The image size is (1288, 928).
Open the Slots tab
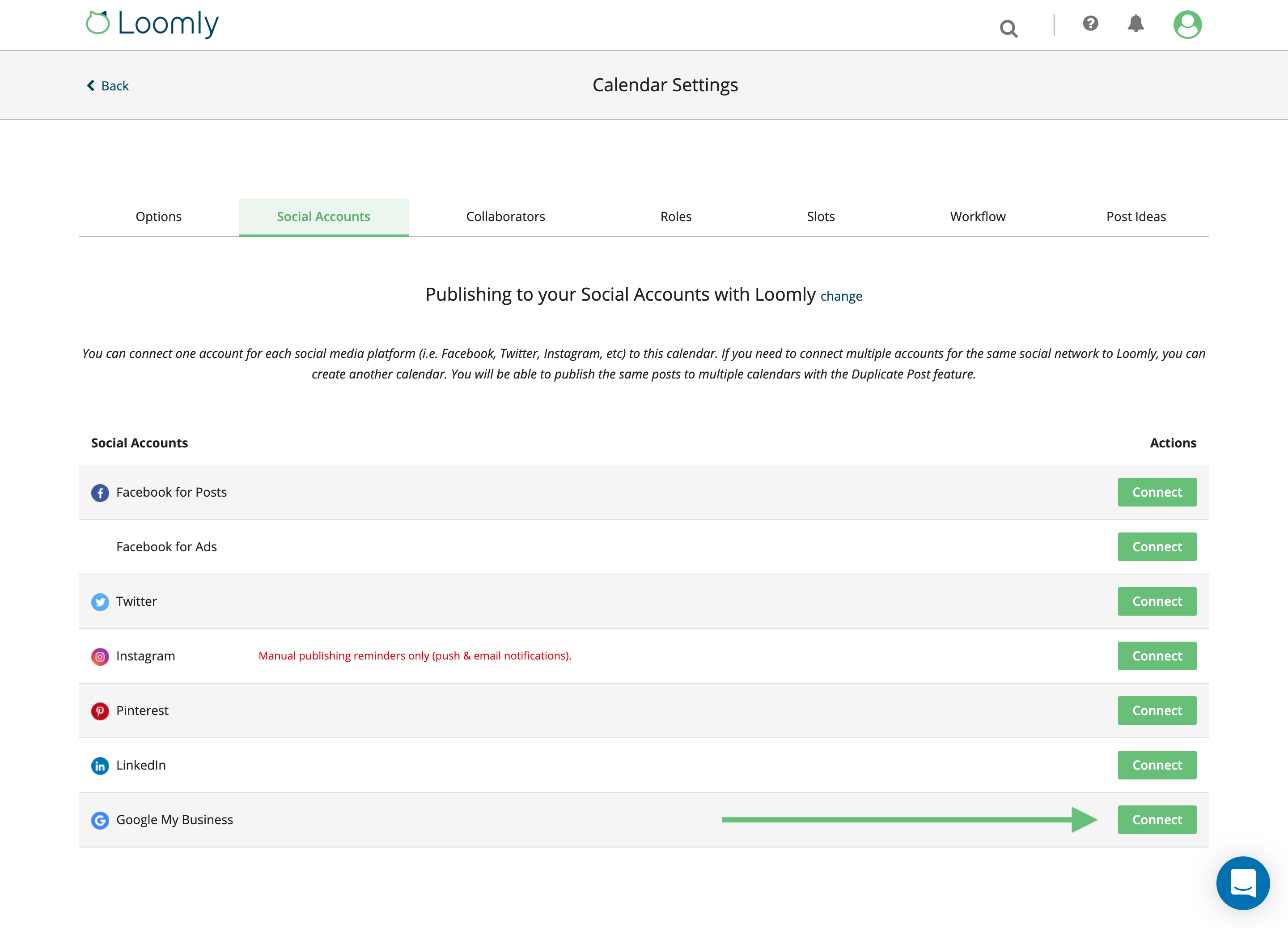pos(821,217)
